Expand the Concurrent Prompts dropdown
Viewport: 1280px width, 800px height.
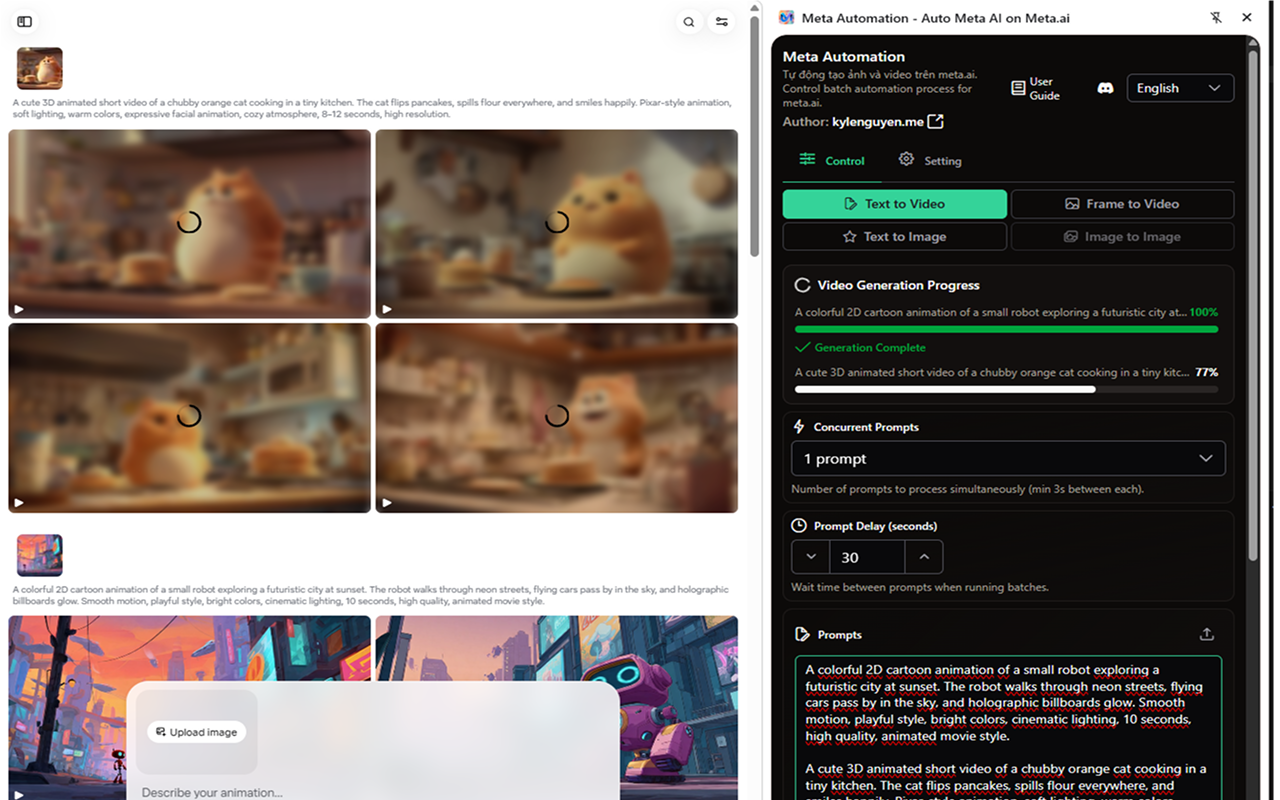(x=1008, y=459)
